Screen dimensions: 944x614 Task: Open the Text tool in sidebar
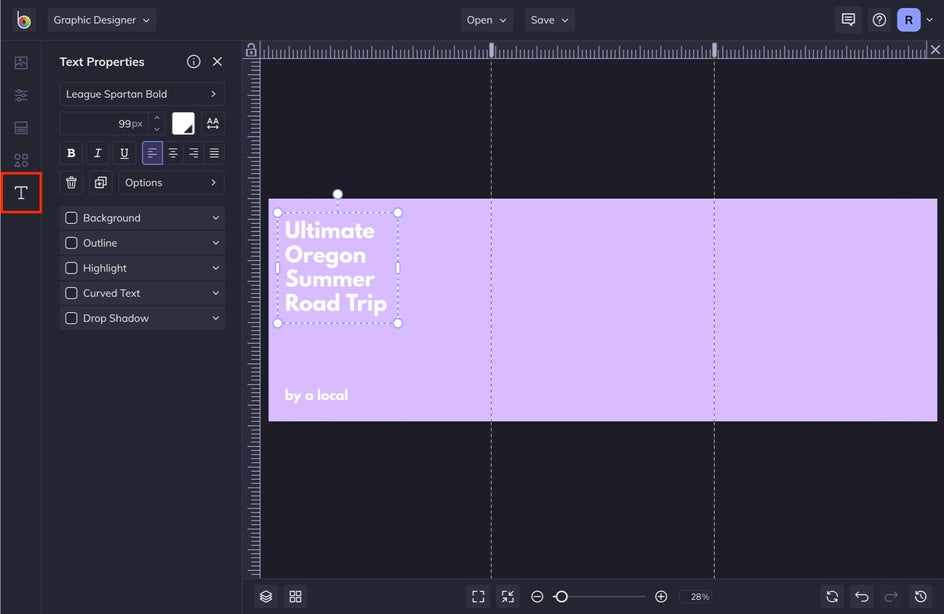[21, 193]
